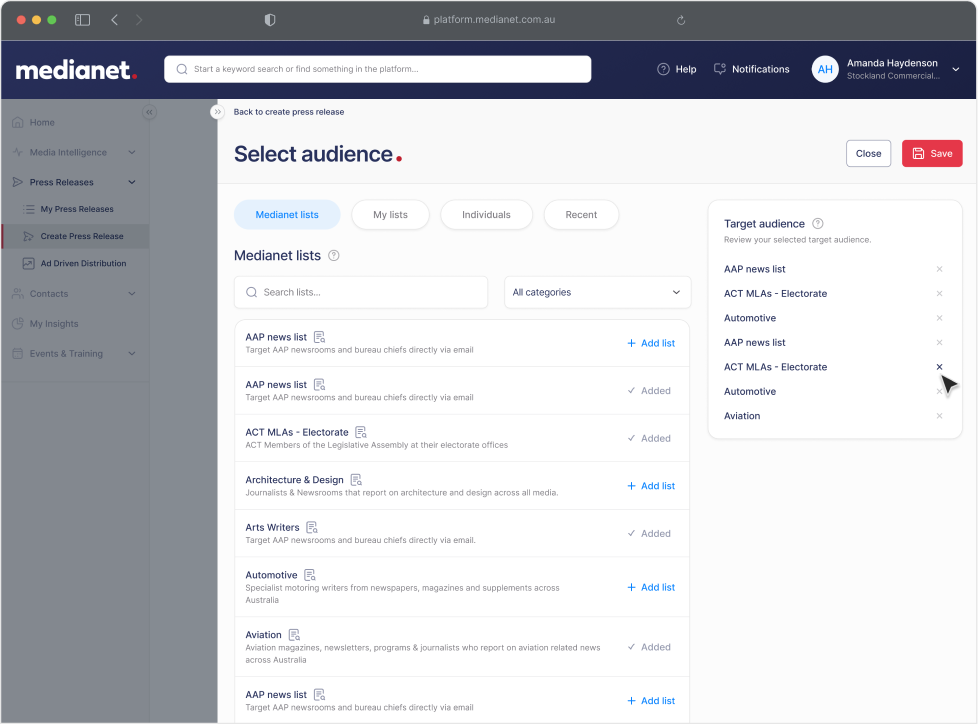Open Events & Training via calendar icon
The image size is (978, 725).
click(x=18, y=353)
